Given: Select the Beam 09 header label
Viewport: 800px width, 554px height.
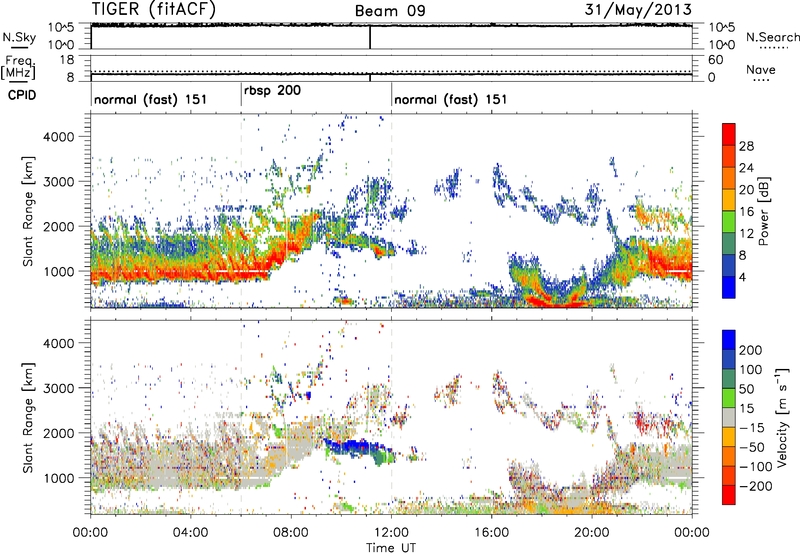Looking at the screenshot, I should pos(390,11).
